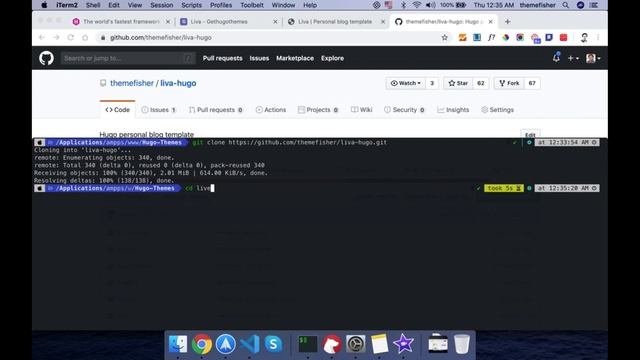Open the repository Settings tab
Screen dimensions: 640x360
pos(497,110)
